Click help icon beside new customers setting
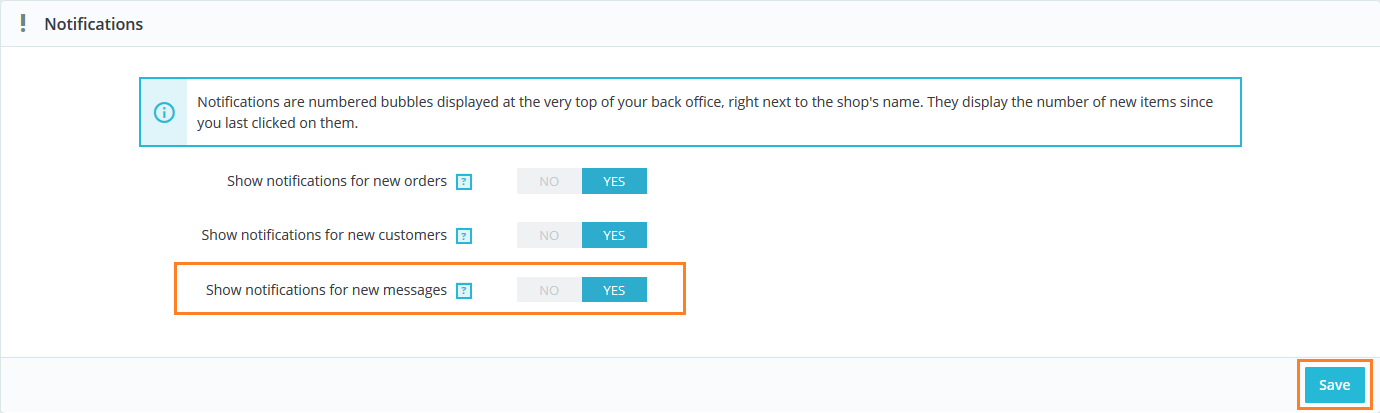Viewport: 1380px width, 413px height. [x=463, y=236]
